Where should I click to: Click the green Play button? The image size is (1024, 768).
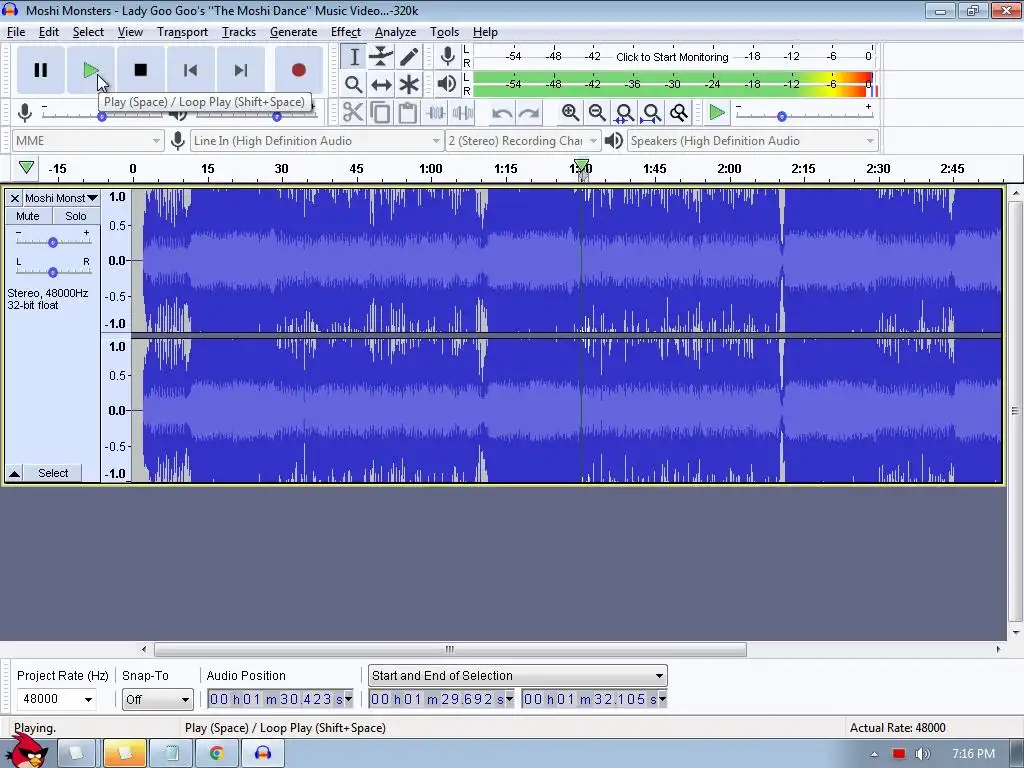point(91,70)
